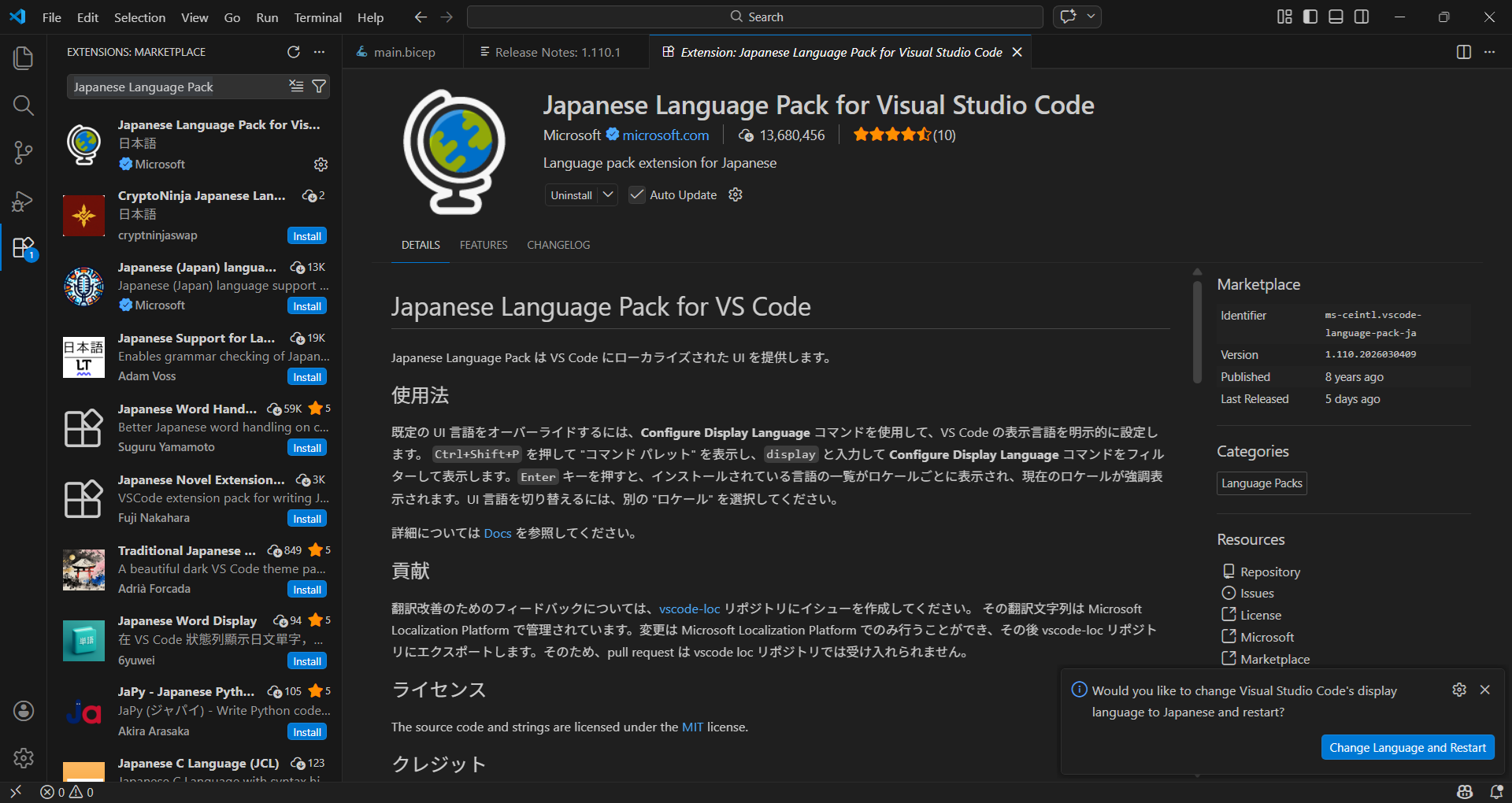Open the Issues resource link
Screen dimensions: 1512x803
pos(1257,594)
